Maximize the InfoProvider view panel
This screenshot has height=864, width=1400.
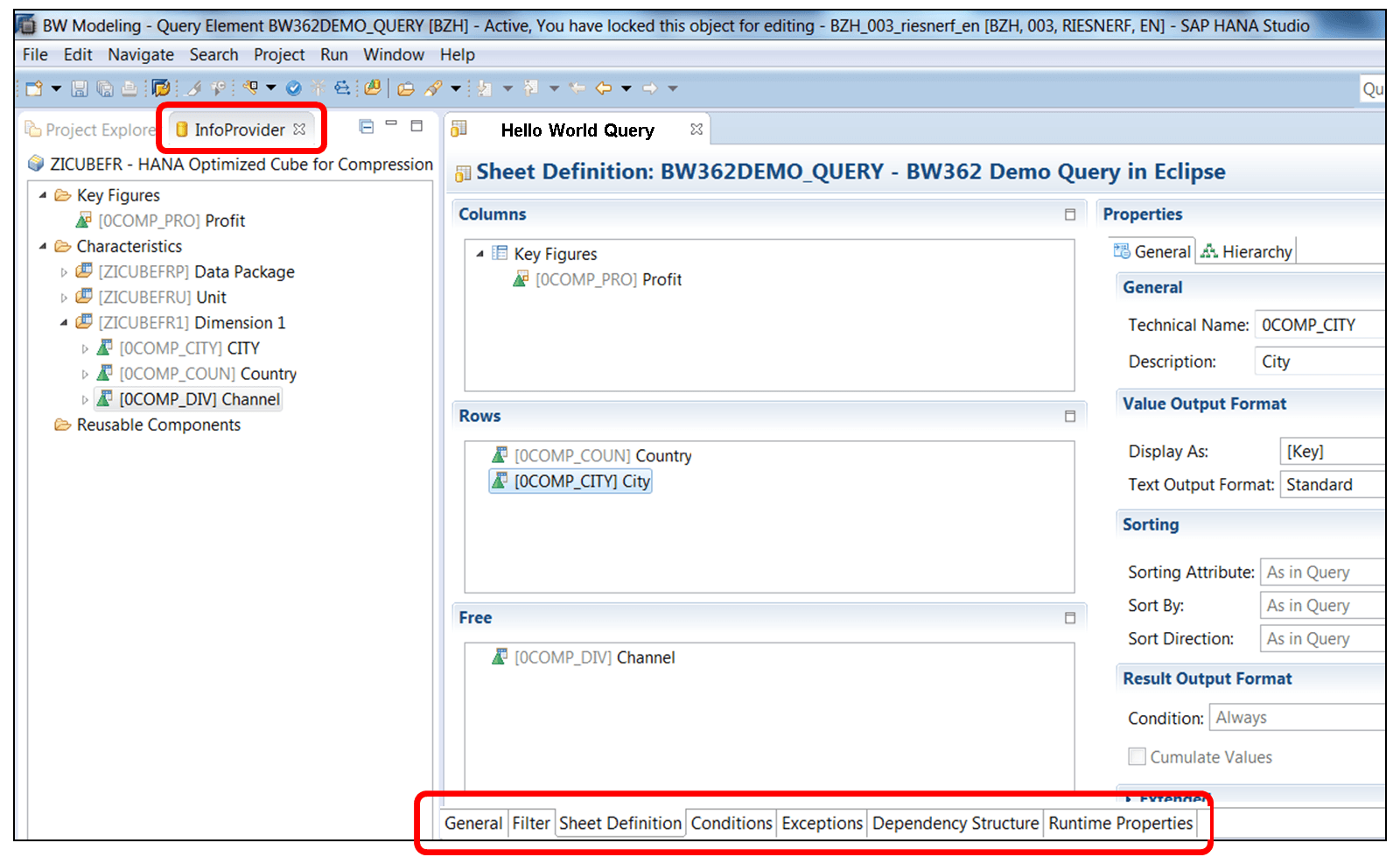(417, 126)
